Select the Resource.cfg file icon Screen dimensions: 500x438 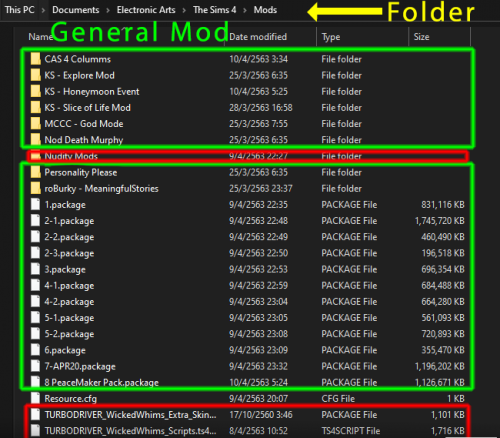point(35,398)
